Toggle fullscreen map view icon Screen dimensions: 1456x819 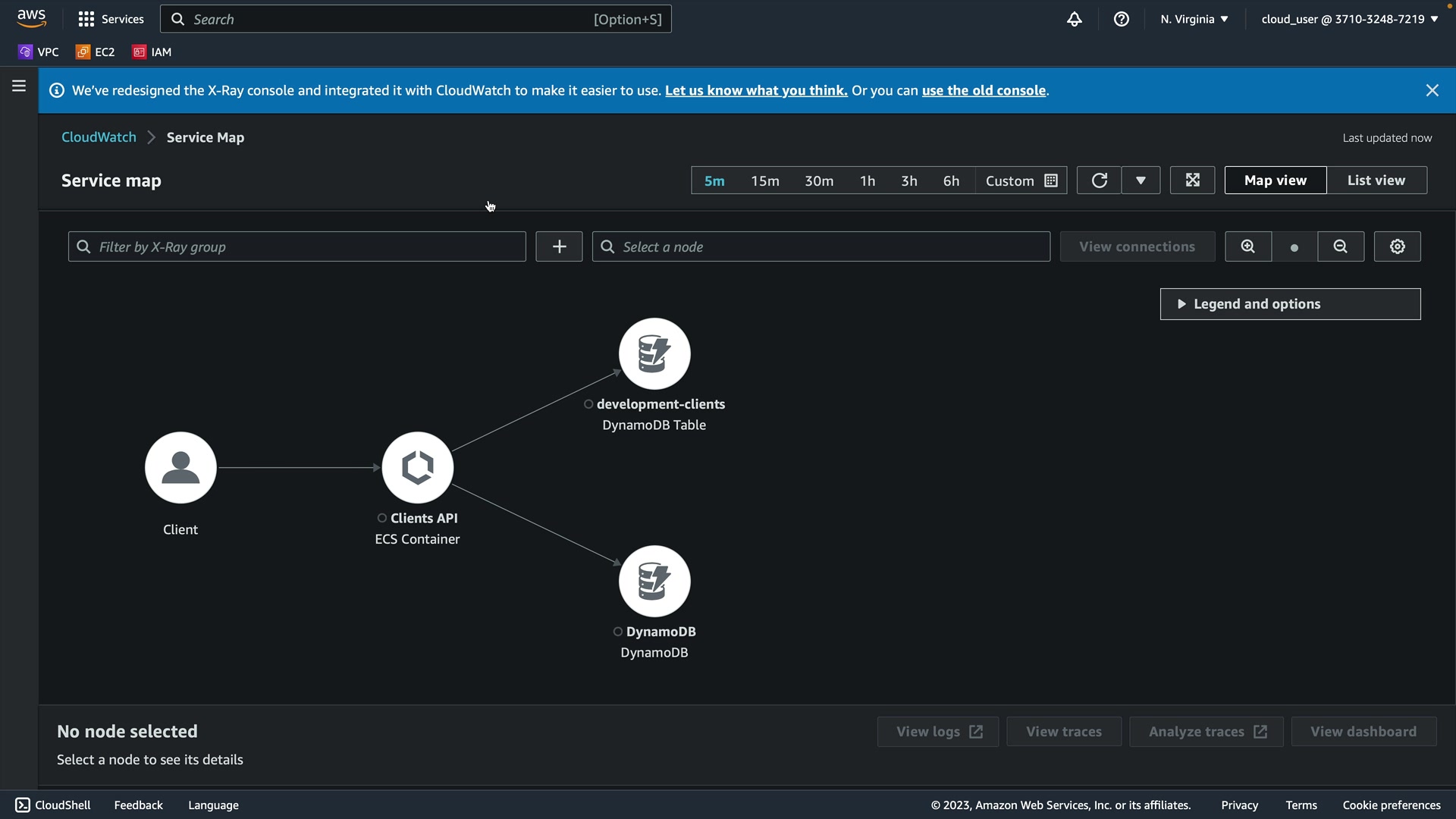coord(1192,180)
